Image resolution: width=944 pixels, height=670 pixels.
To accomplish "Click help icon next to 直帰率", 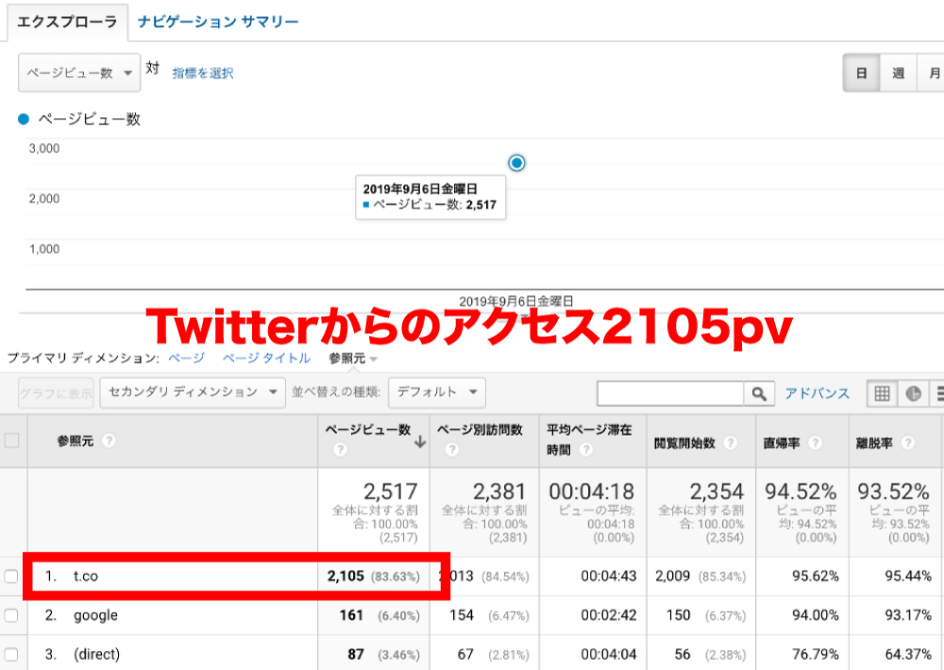I will point(815,443).
